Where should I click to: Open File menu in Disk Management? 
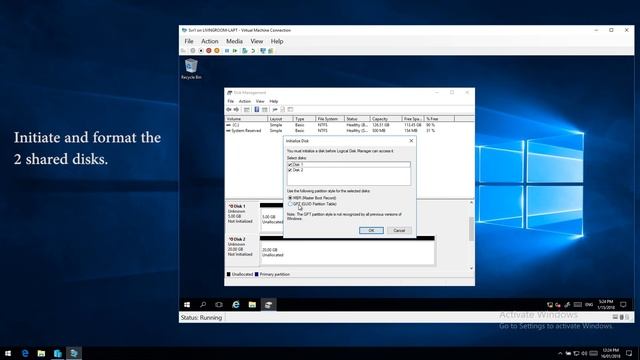(231, 101)
